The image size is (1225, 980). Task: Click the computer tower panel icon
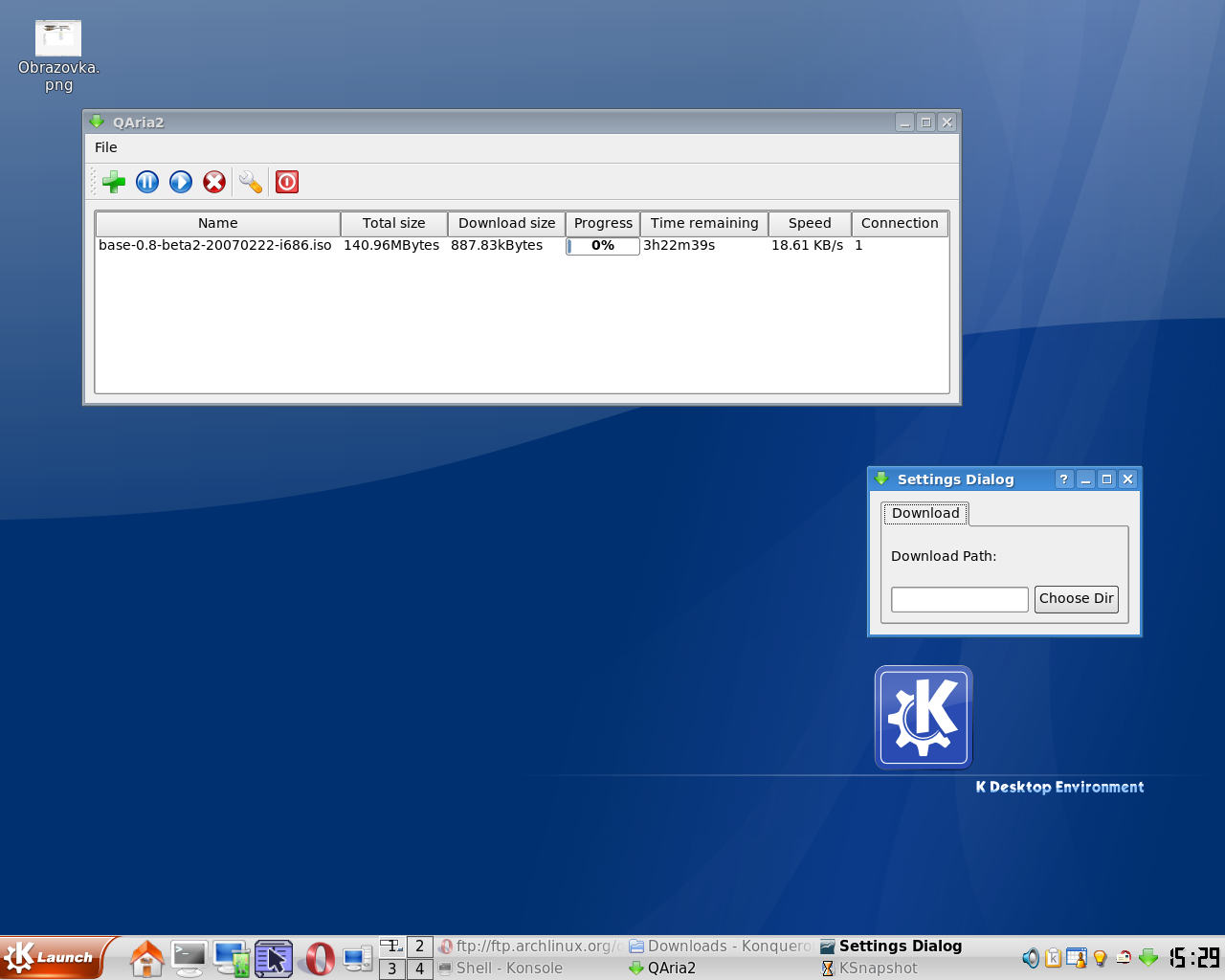coord(357,959)
